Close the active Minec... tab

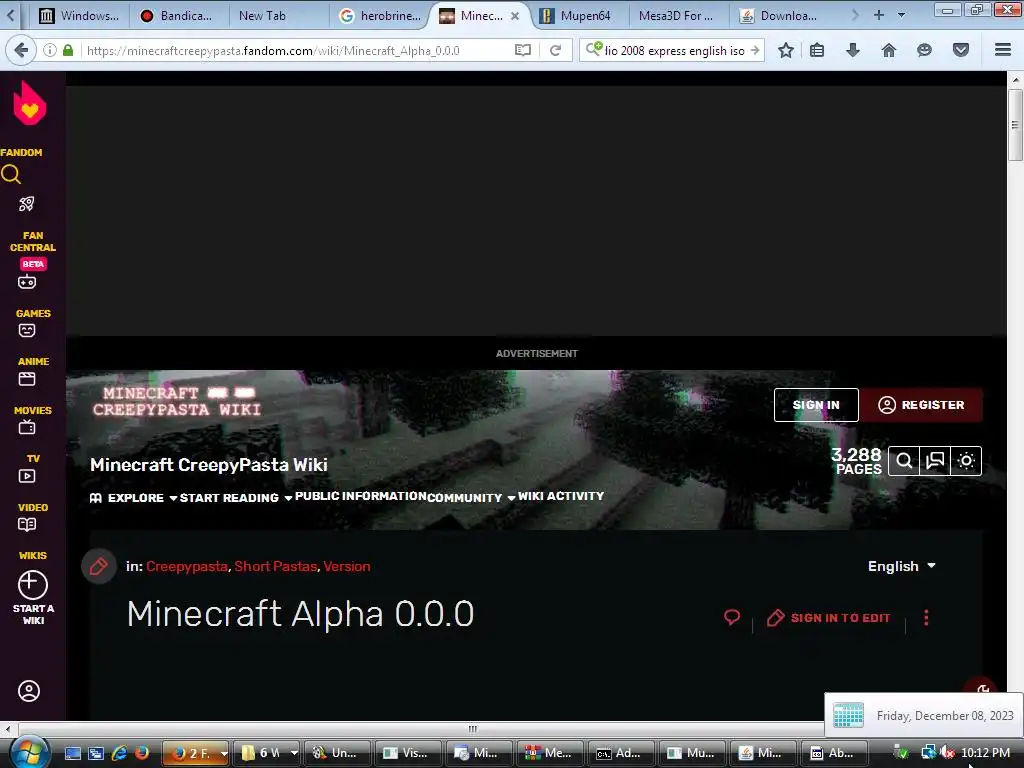point(515,16)
